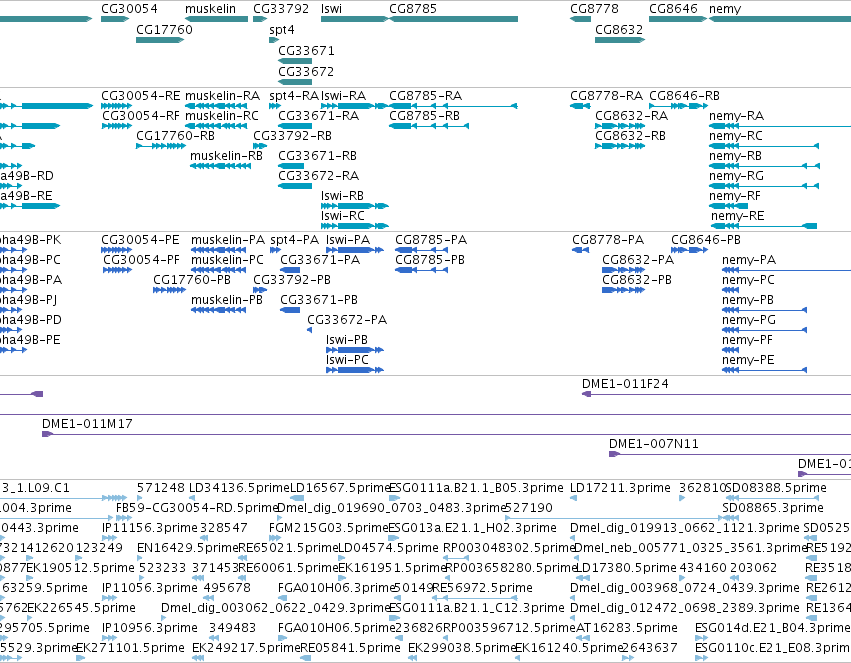Click transcript CG33672-RA
This screenshot has height=663, width=851.
tap(319, 176)
